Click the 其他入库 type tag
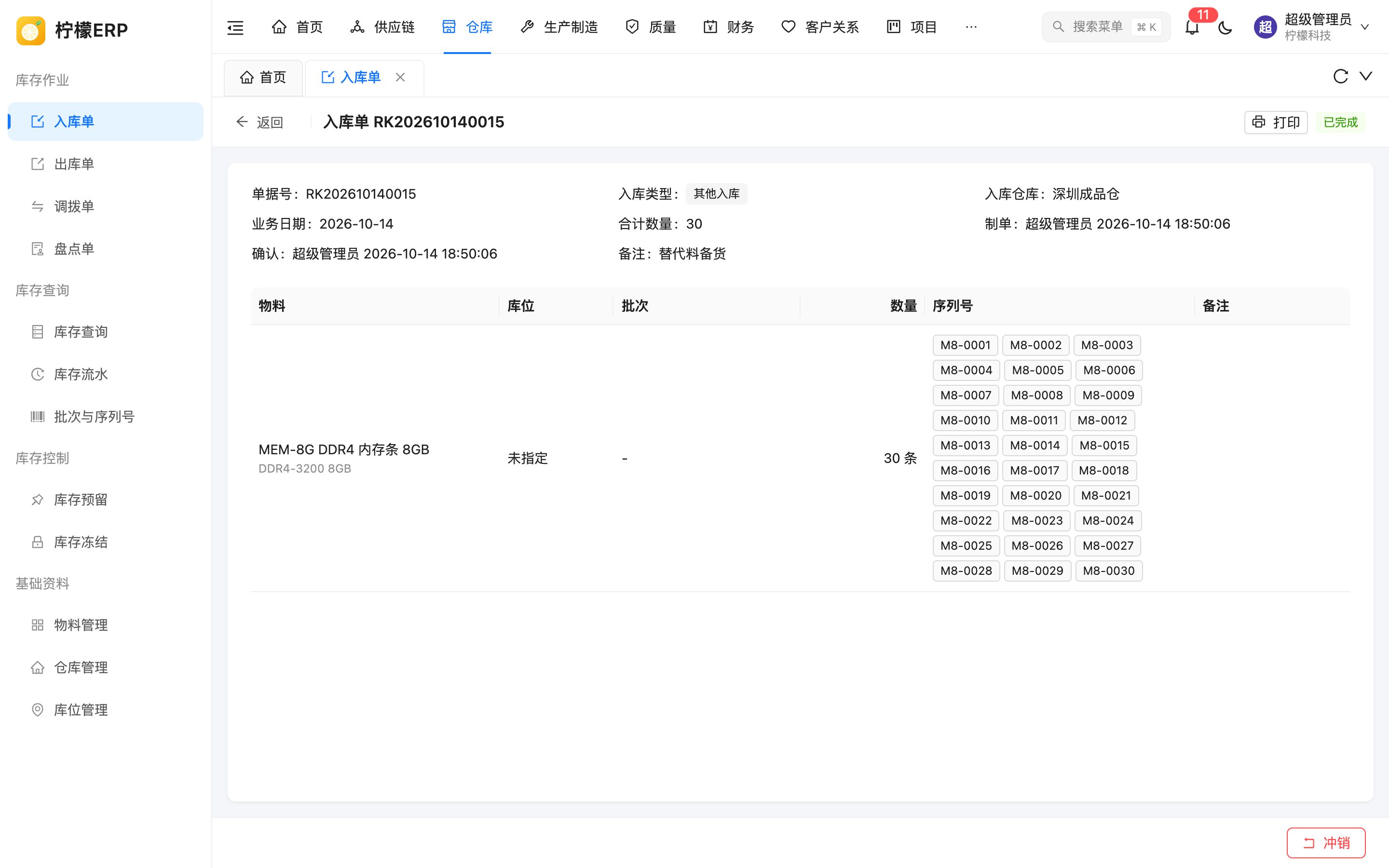Viewport: 1389px width, 868px height. [716, 193]
